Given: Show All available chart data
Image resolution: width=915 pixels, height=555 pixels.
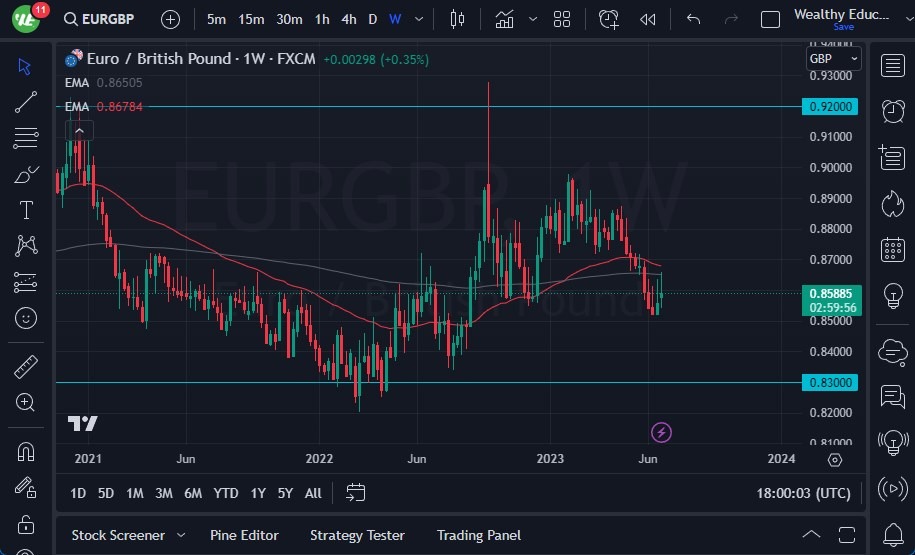Looking at the screenshot, I should pos(313,493).
